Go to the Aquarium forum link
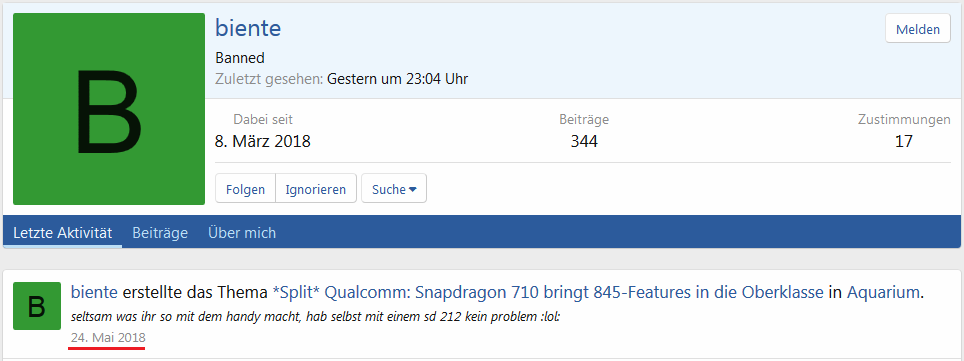 [885, 293]
